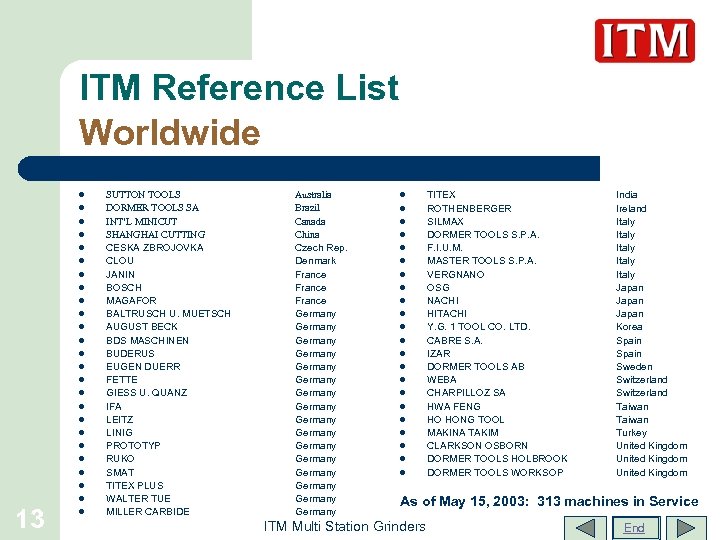Click 'WALTER TUE' entry
This screenshot has height=540, width=720.
[x=138, y=498]
